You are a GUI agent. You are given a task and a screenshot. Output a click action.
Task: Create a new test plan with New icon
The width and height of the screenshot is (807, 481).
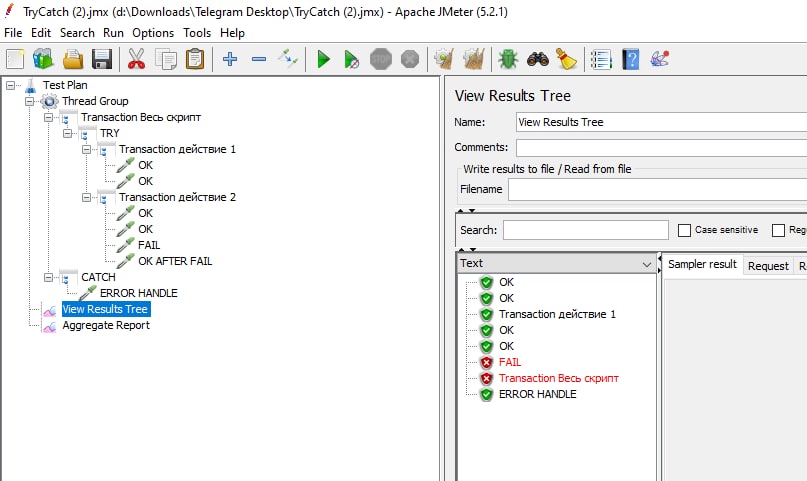coord(15,59)
